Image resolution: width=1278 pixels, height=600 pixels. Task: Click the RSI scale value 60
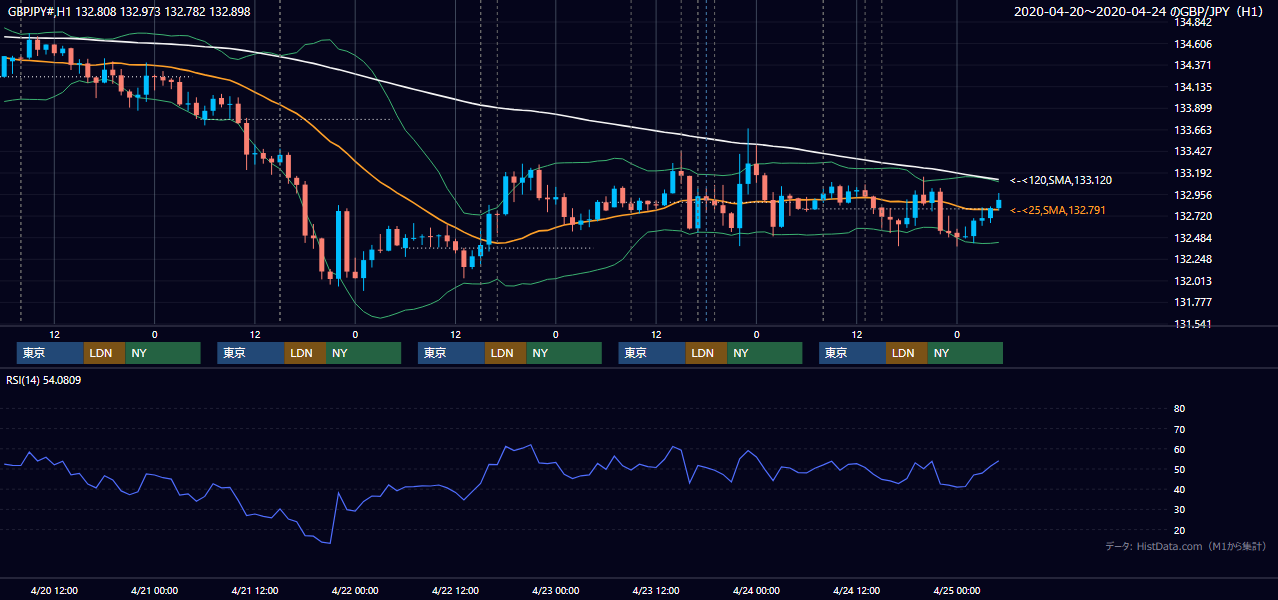pos(1179,449)
